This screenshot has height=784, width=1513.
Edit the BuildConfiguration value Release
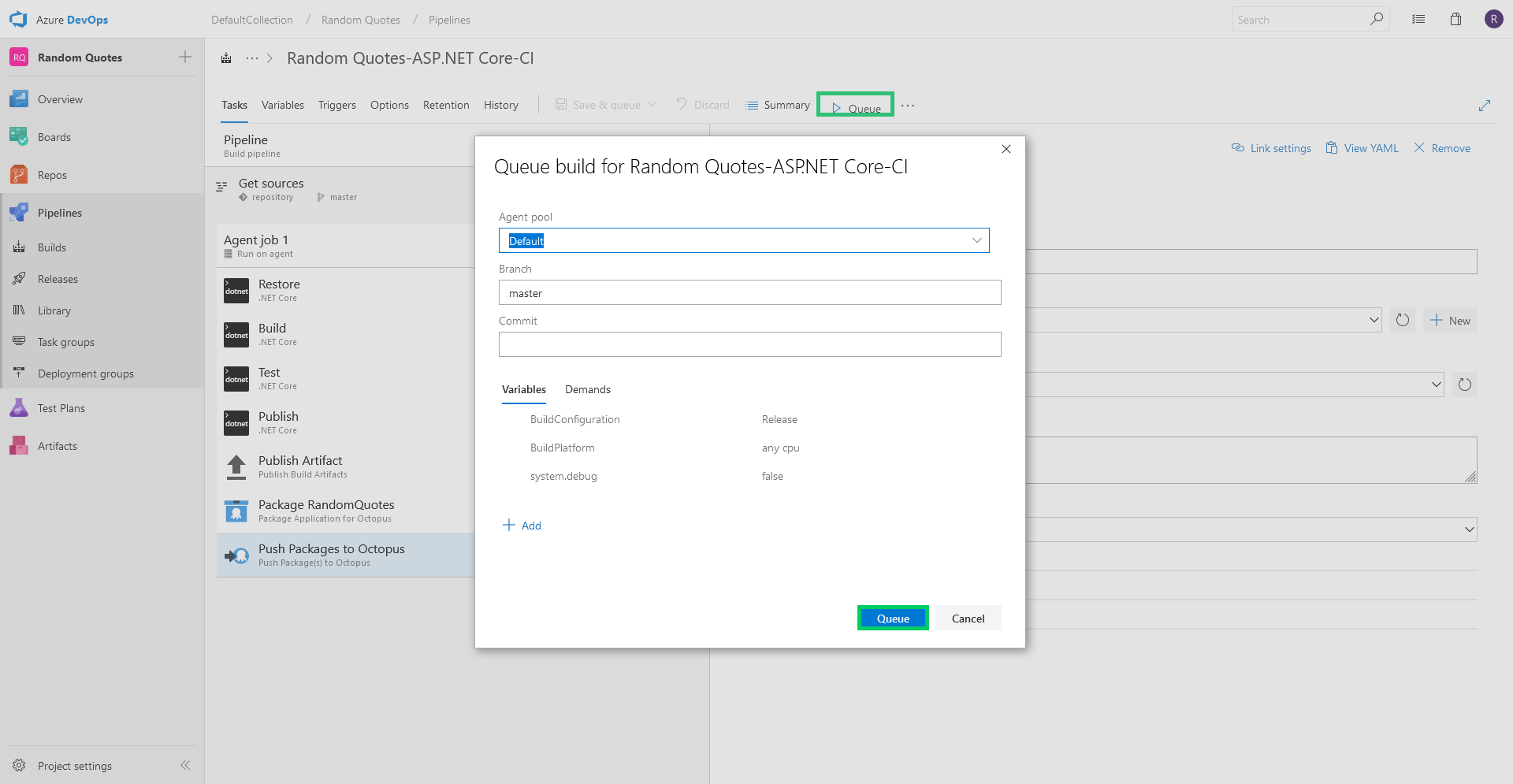(779, 419)
